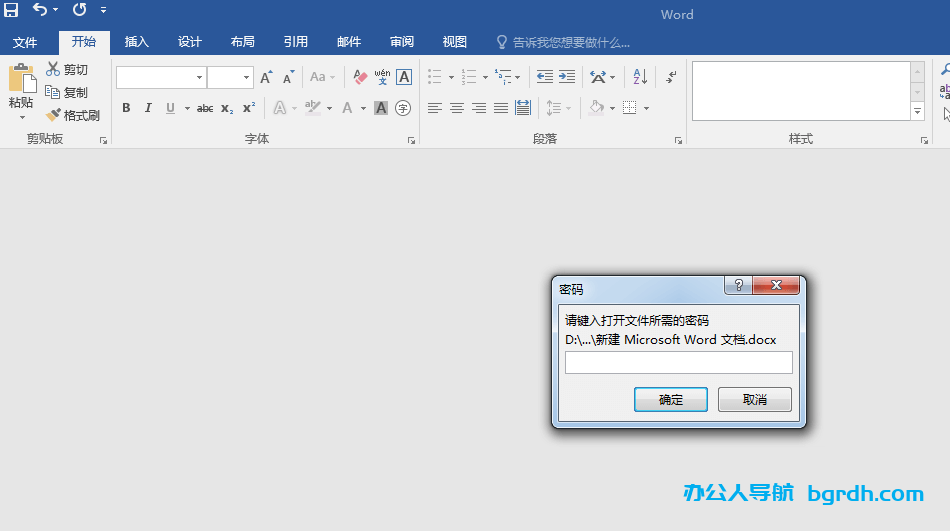Click the Save icon in quick access toolbar
The height and width of the screenshot is (531, 950).
11,10
